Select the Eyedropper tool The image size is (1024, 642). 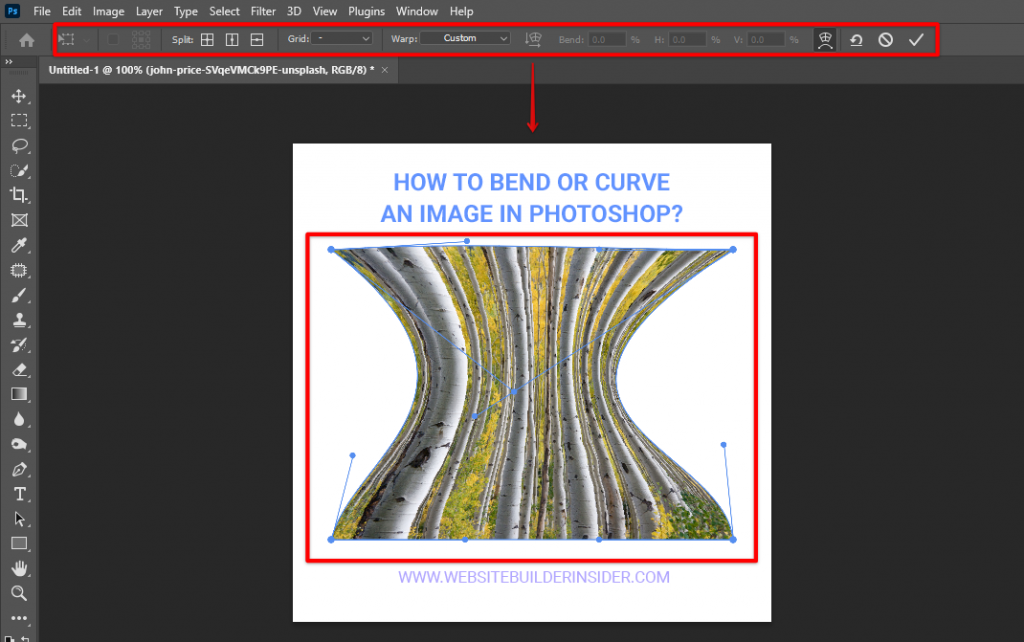20,245
